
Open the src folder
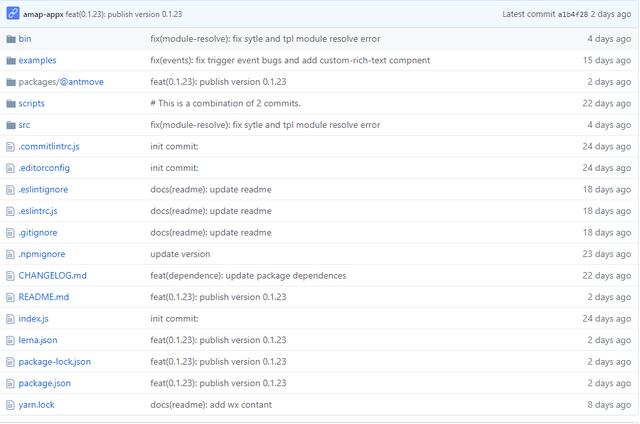click(24, 125)
